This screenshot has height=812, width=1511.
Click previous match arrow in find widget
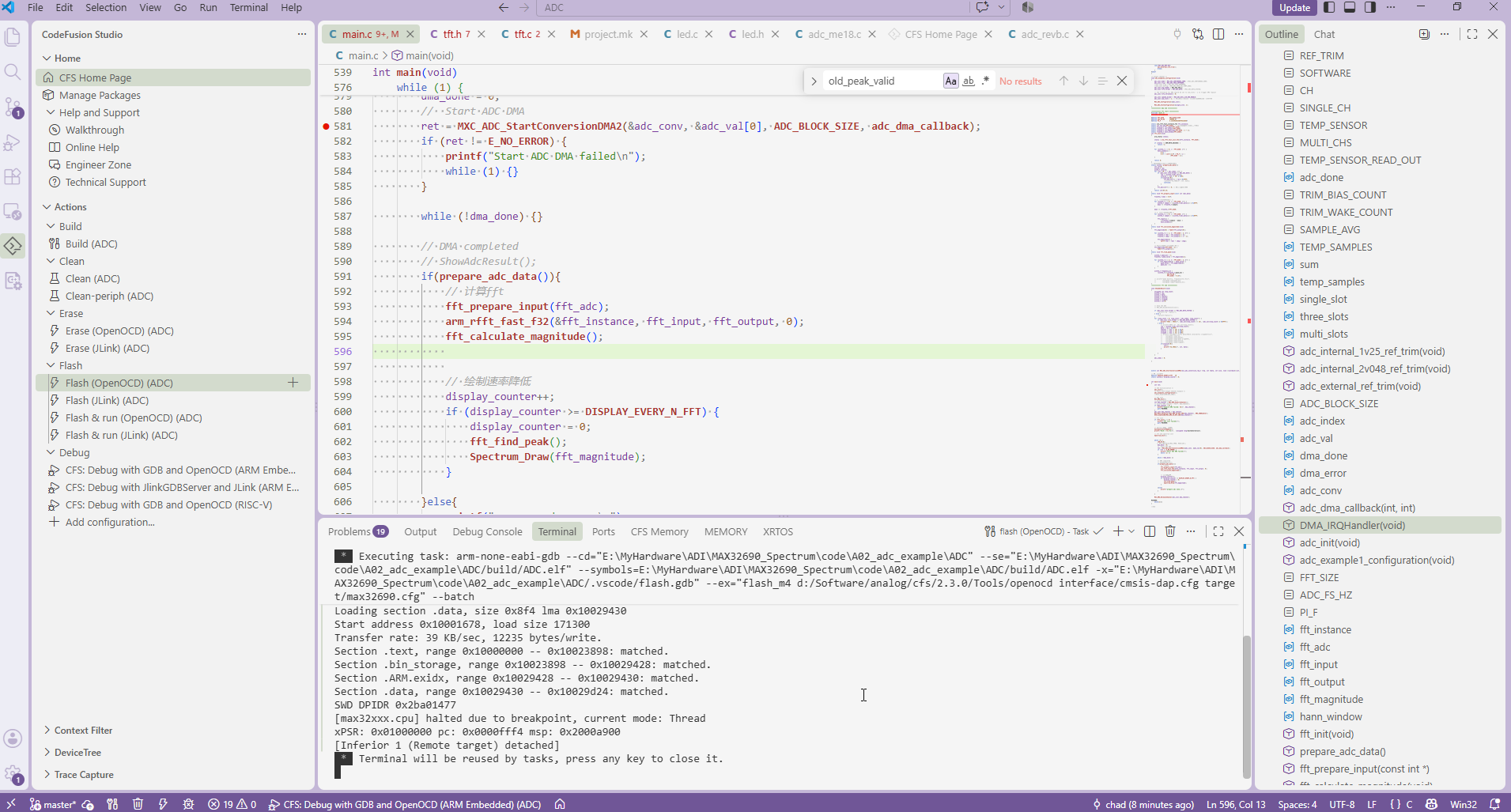tap(1063, 81)
